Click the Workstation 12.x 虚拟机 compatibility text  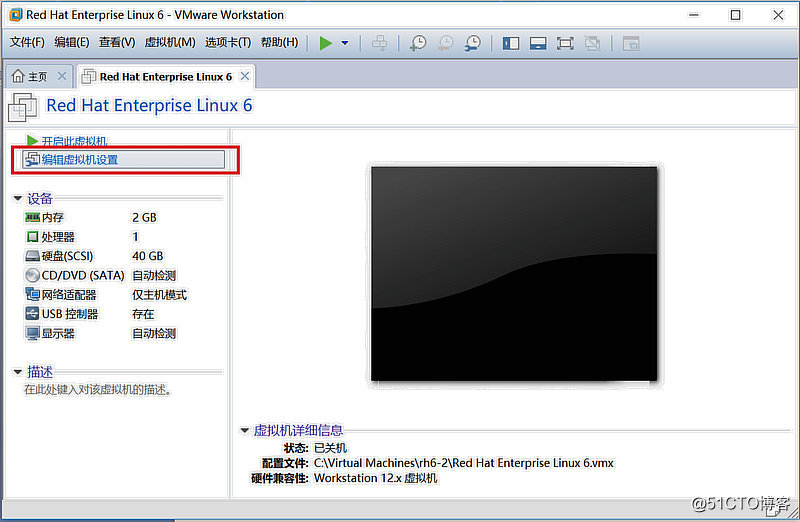click(376, 479)
